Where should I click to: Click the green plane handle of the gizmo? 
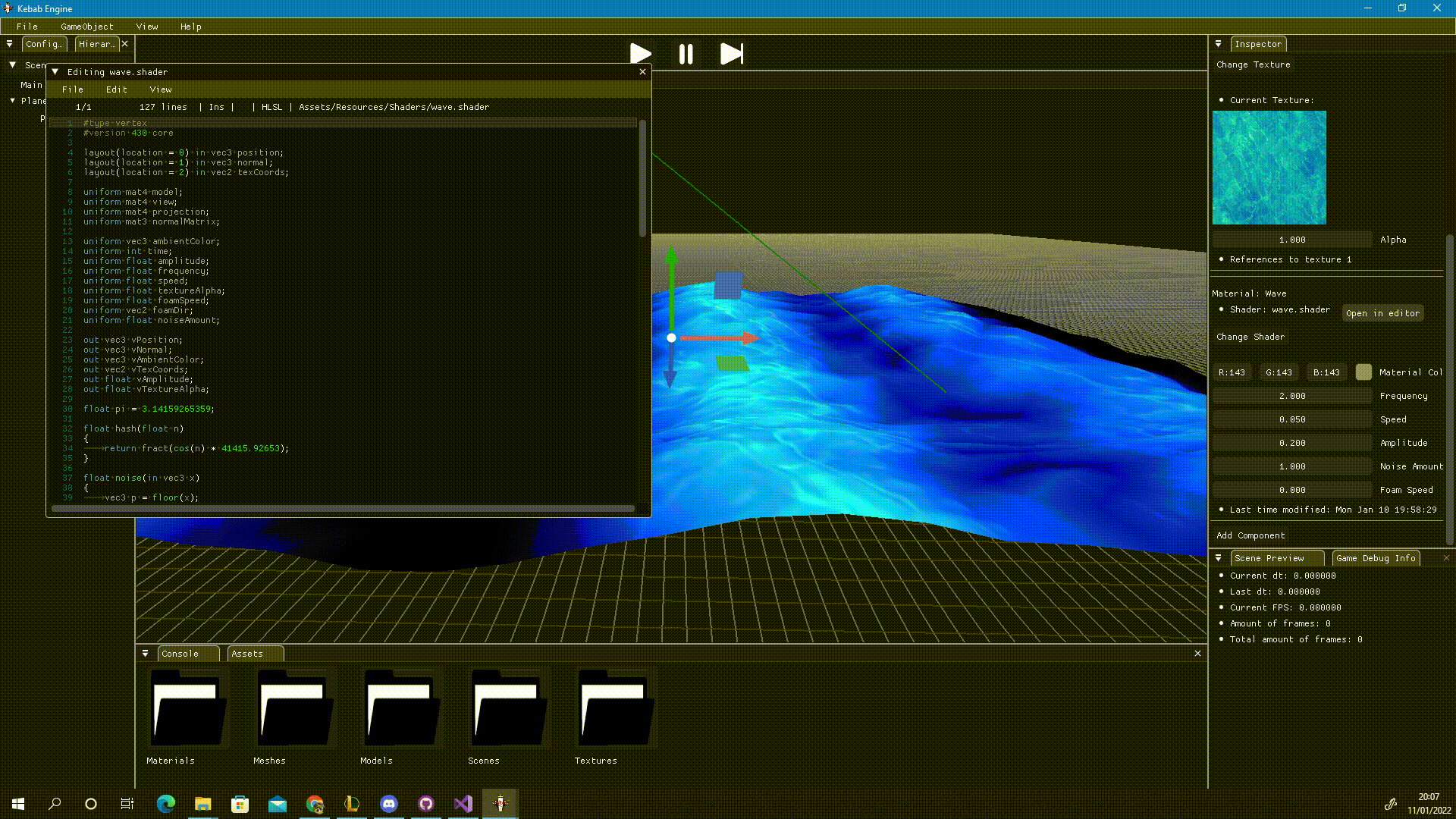[732, 364]
